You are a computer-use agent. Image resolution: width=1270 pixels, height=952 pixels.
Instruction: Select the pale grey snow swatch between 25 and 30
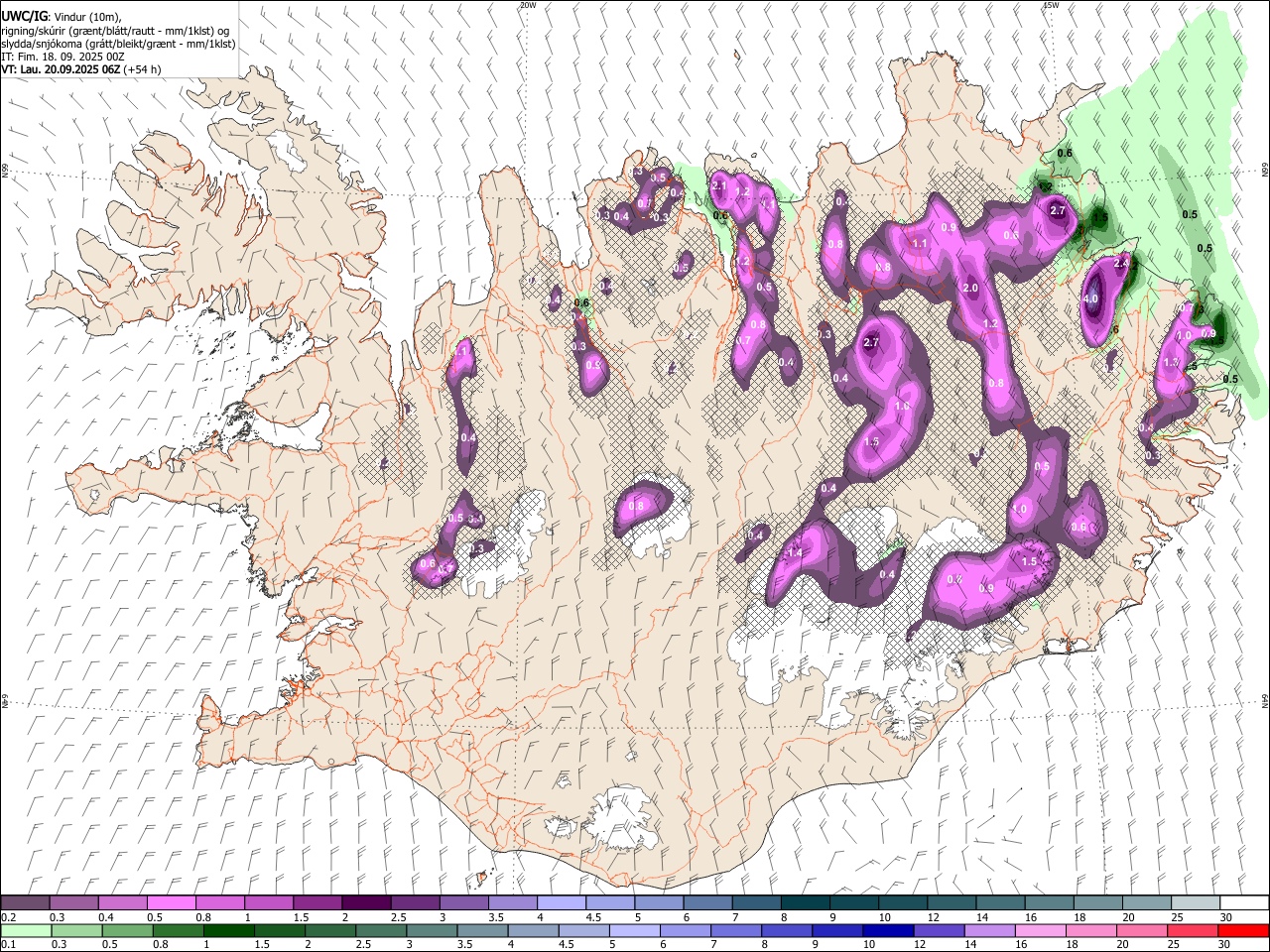point(1194,903)
